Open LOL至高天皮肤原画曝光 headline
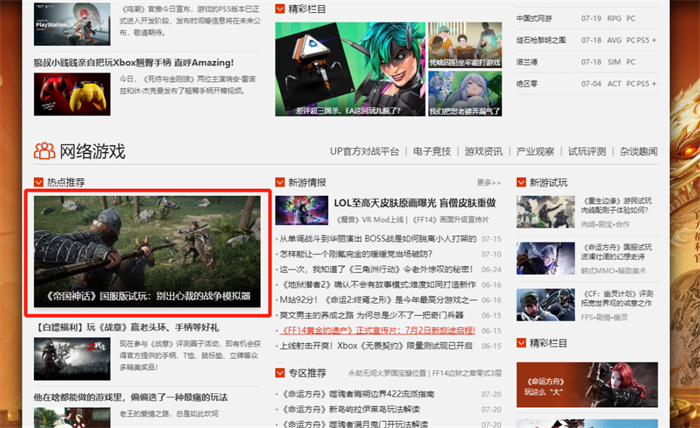700x428 pixels. point(415,203)
